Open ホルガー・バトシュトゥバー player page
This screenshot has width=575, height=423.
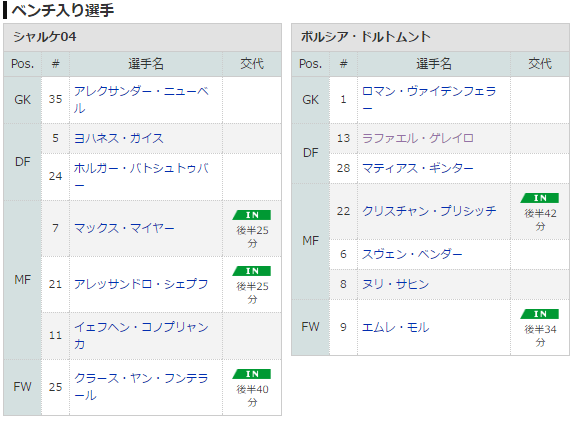141,177
